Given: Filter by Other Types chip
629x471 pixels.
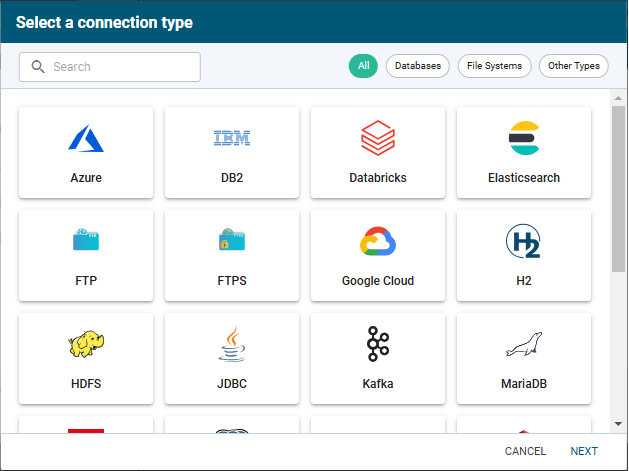Looking at the screenshot, I should click(x=574, y=66).
